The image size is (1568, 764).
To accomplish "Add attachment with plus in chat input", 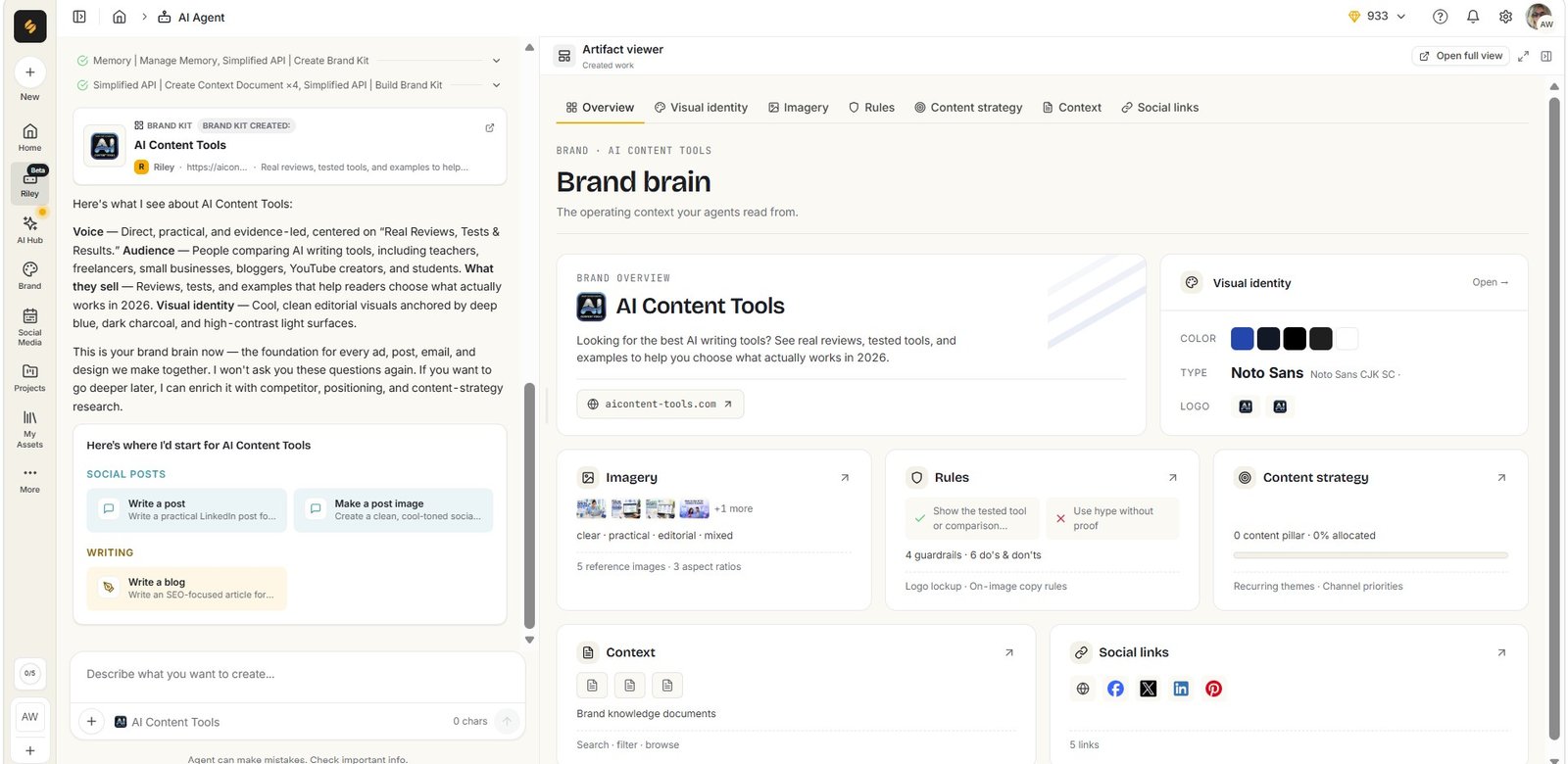I will click(91, 722).
